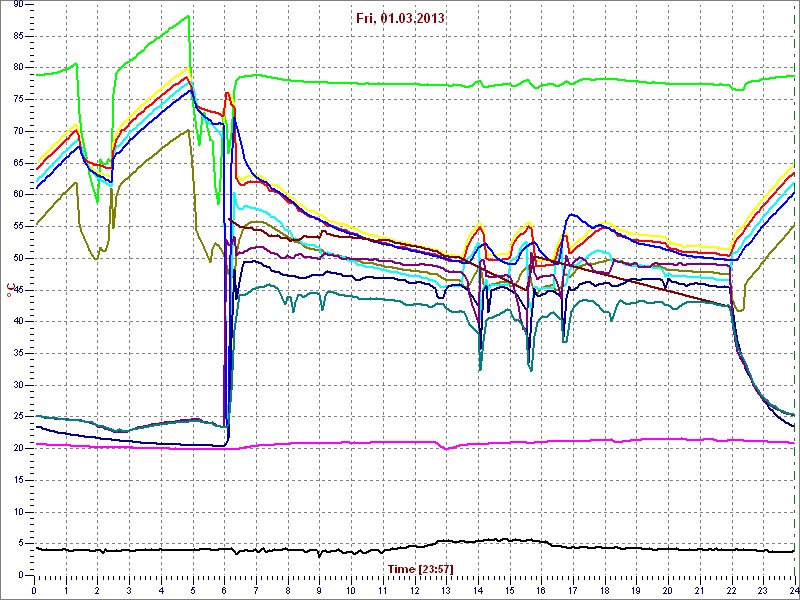This screenshot has width=800, height=600.
Task: Click hour 2 on the time axis
Action: point(97,590)
